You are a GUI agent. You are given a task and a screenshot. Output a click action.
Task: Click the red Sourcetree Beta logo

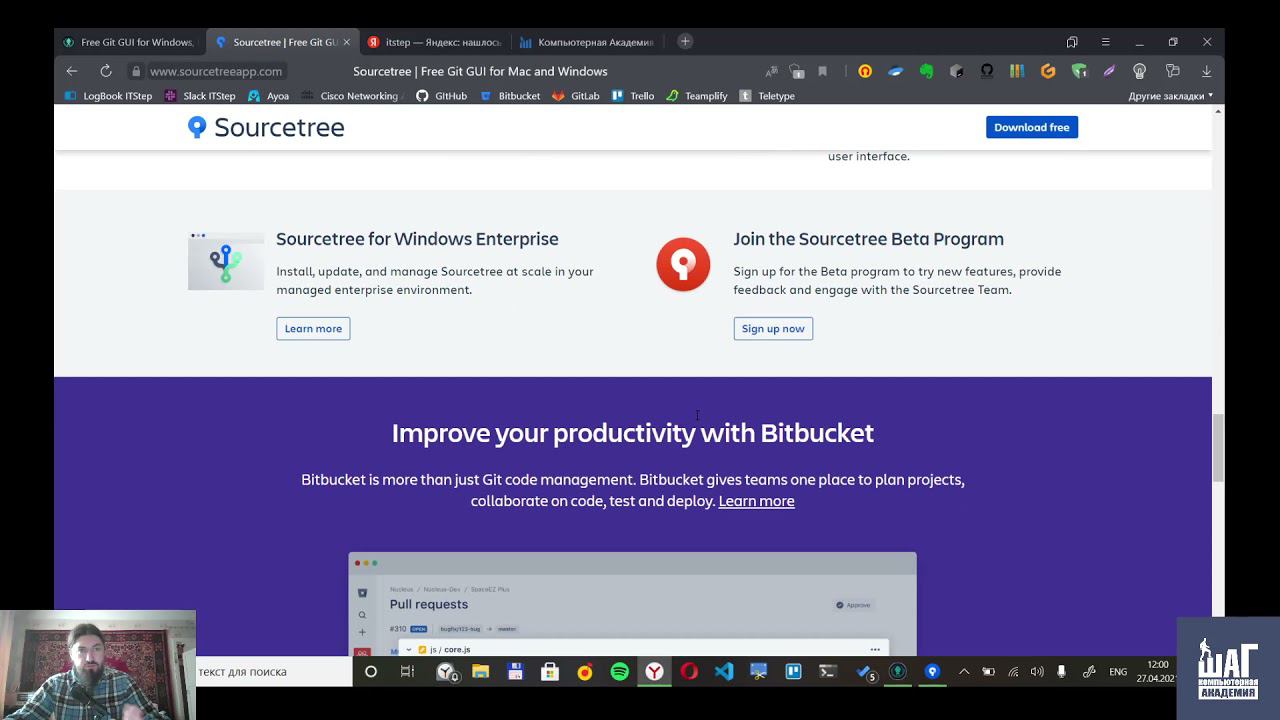tap(683, 264)
